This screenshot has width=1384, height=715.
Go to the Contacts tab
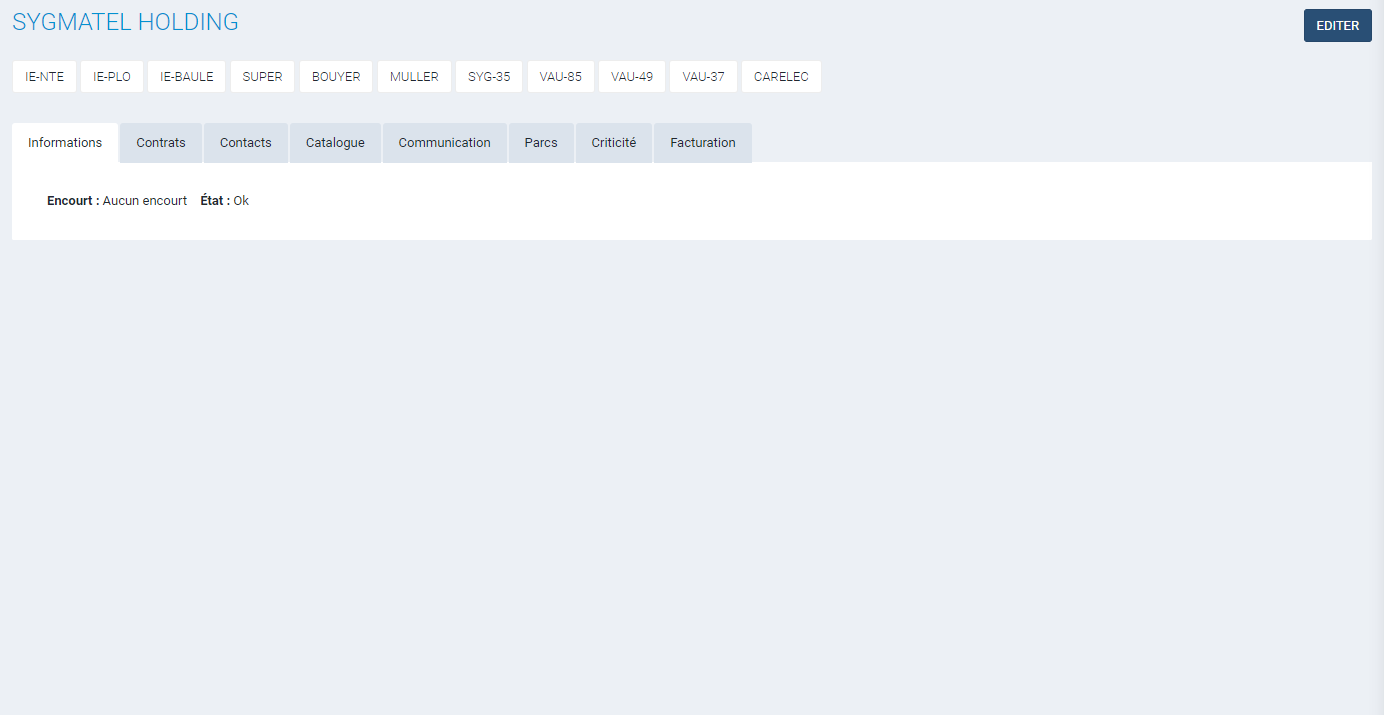point(246,143)
